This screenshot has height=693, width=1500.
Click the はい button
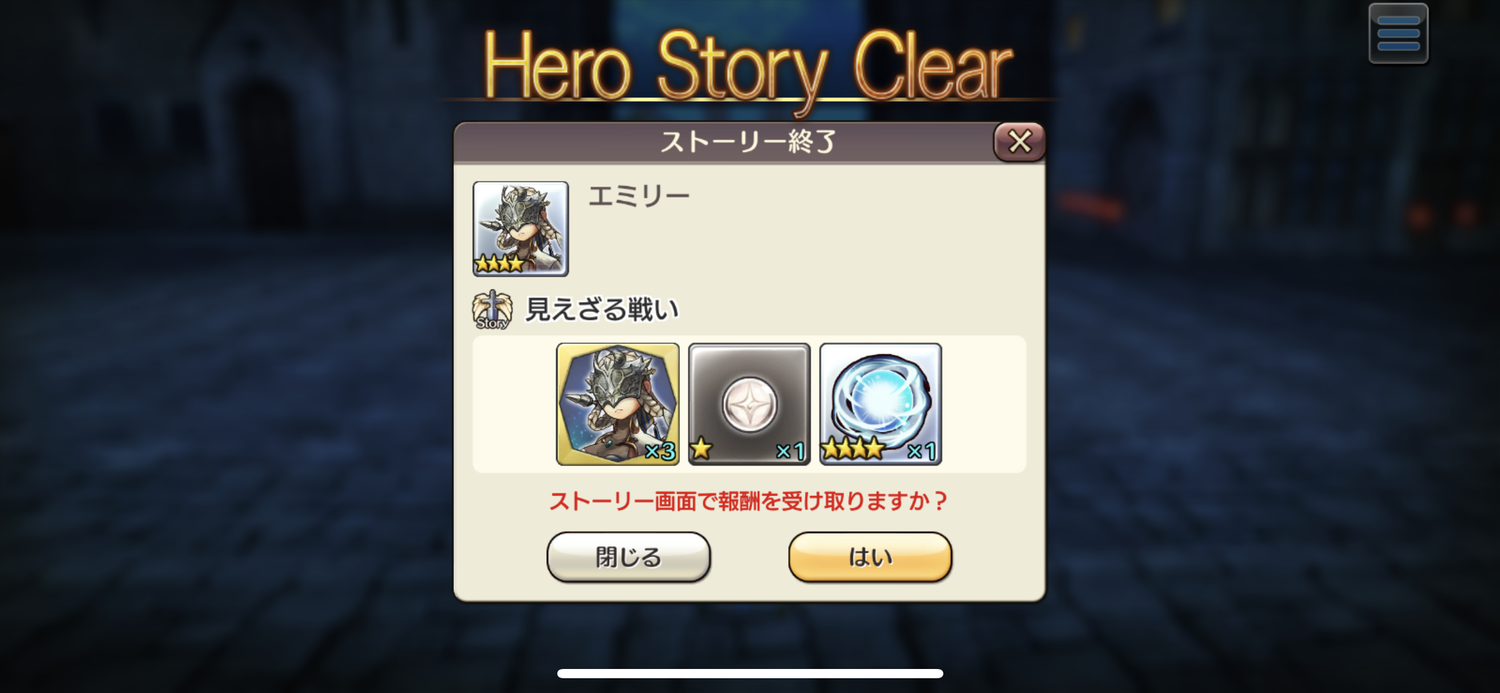(870, 557)
